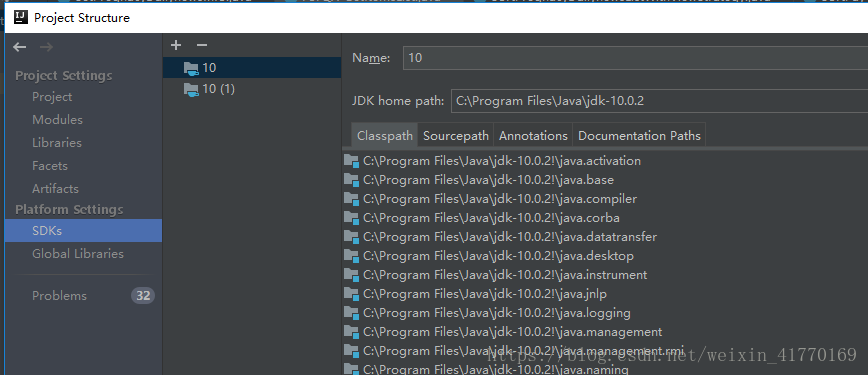Open Global Libraries page

coord(78,254)
